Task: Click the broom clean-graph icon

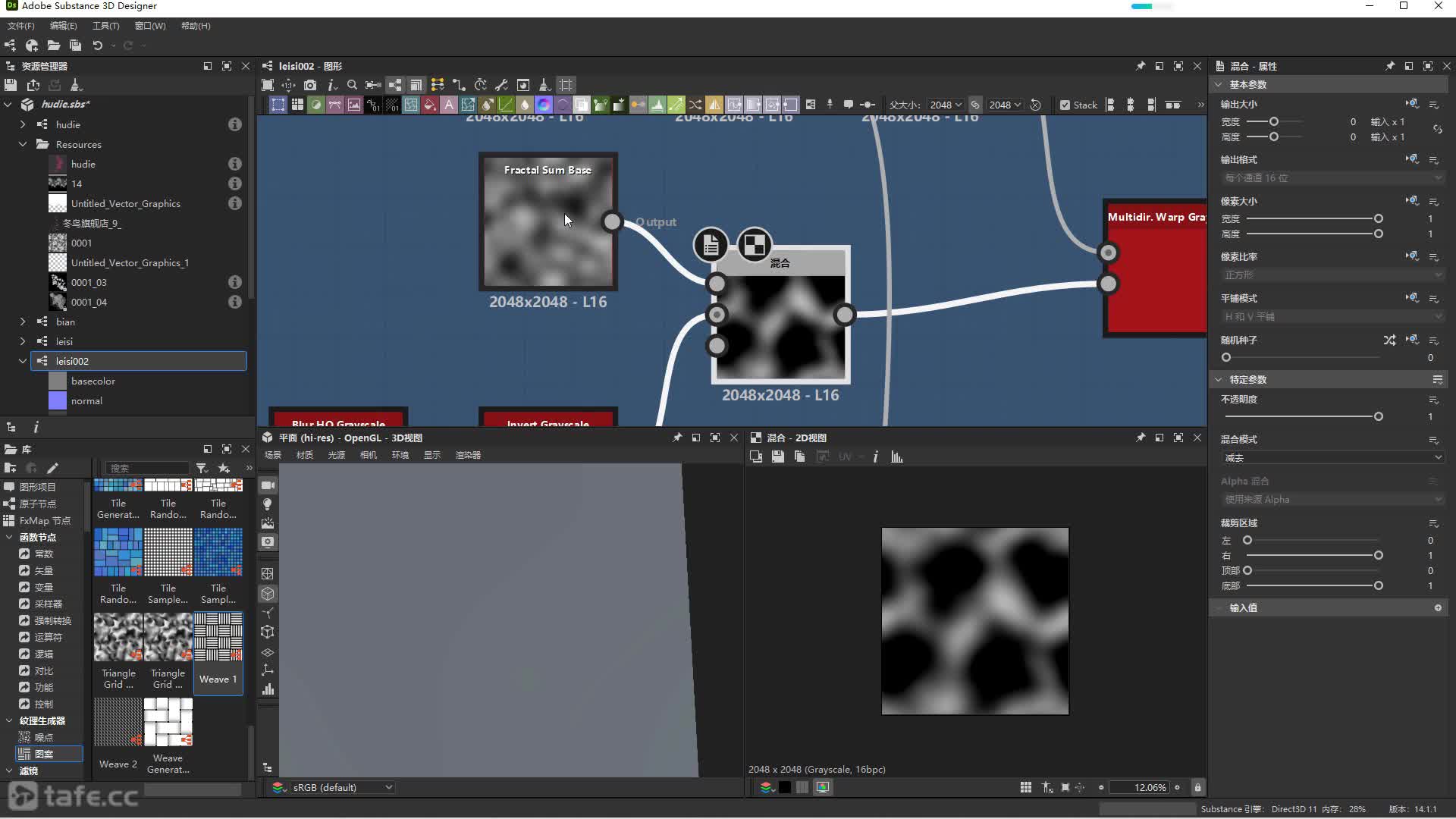Action: click(544, 85)
